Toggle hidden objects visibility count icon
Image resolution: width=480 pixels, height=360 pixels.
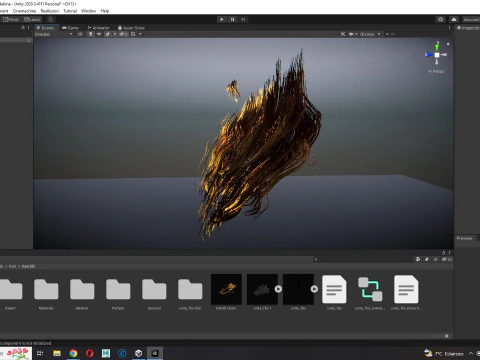123,34
